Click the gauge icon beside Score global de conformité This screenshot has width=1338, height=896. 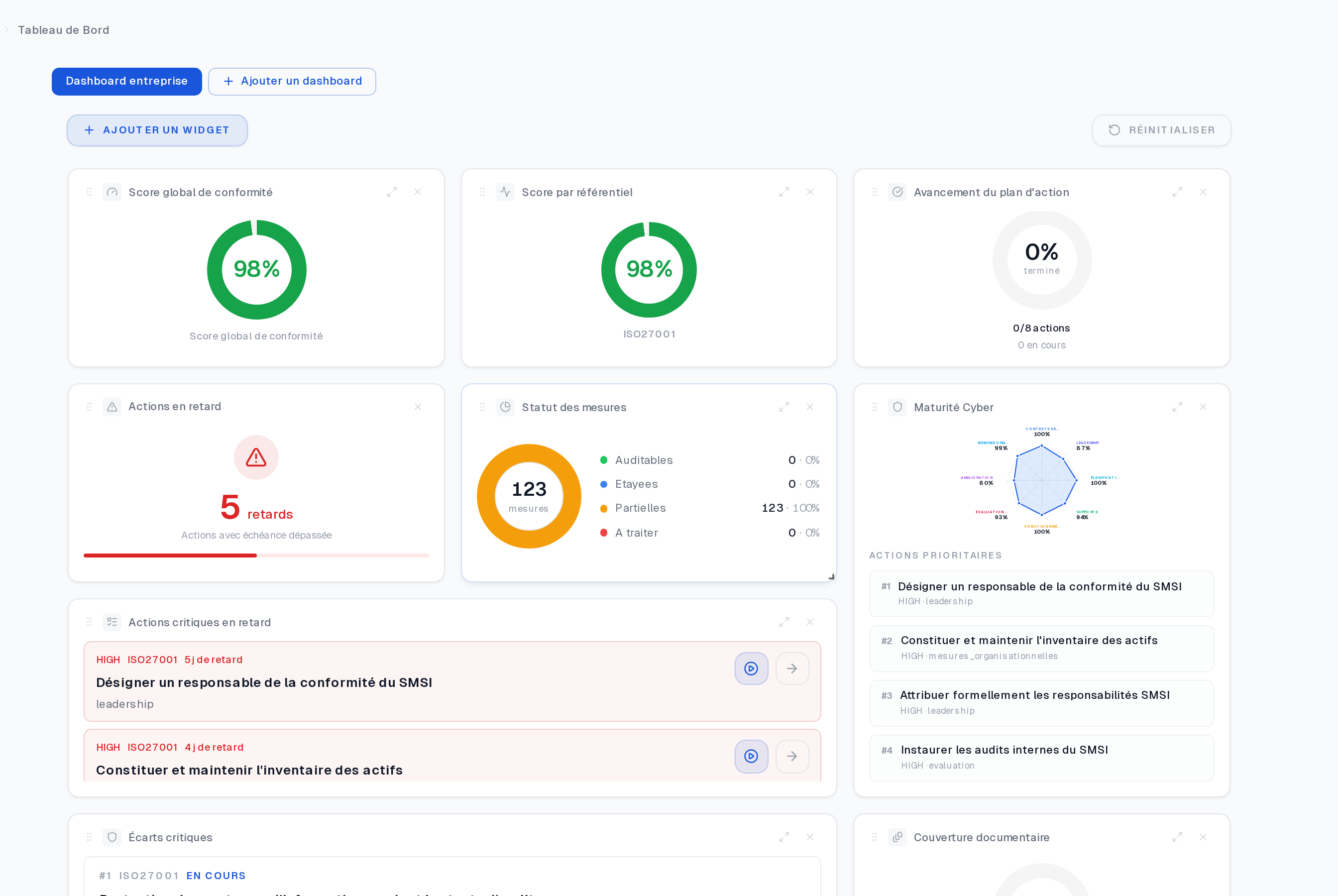(112, 192)
